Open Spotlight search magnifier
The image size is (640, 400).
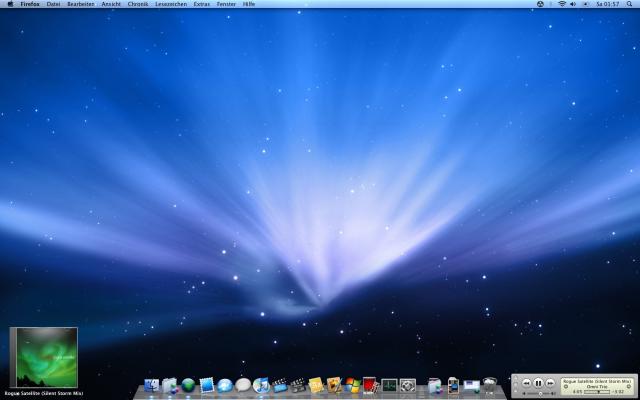tap(629, 4)
